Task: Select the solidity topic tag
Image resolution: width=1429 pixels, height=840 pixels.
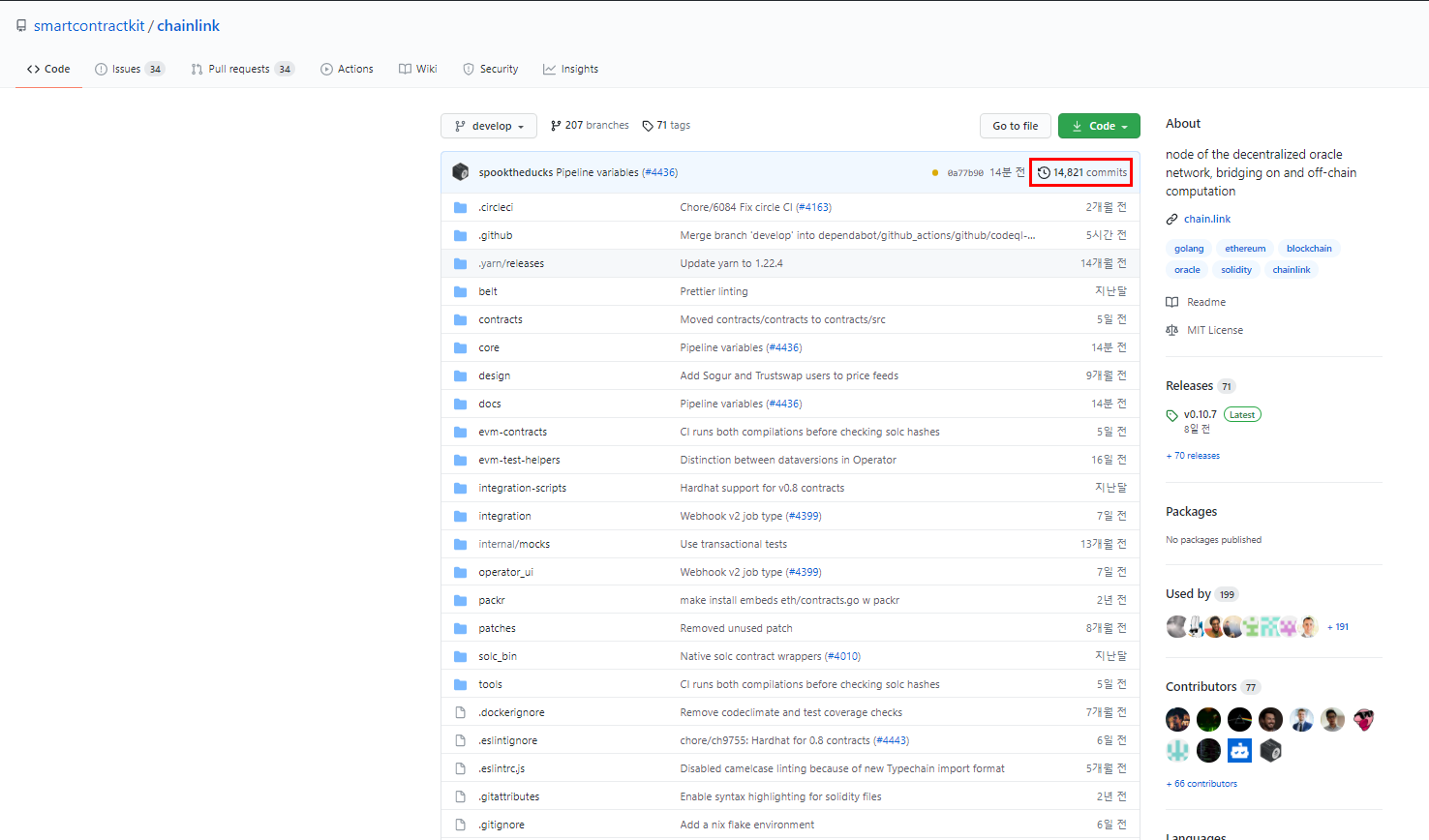Action: click(1236, 270)
